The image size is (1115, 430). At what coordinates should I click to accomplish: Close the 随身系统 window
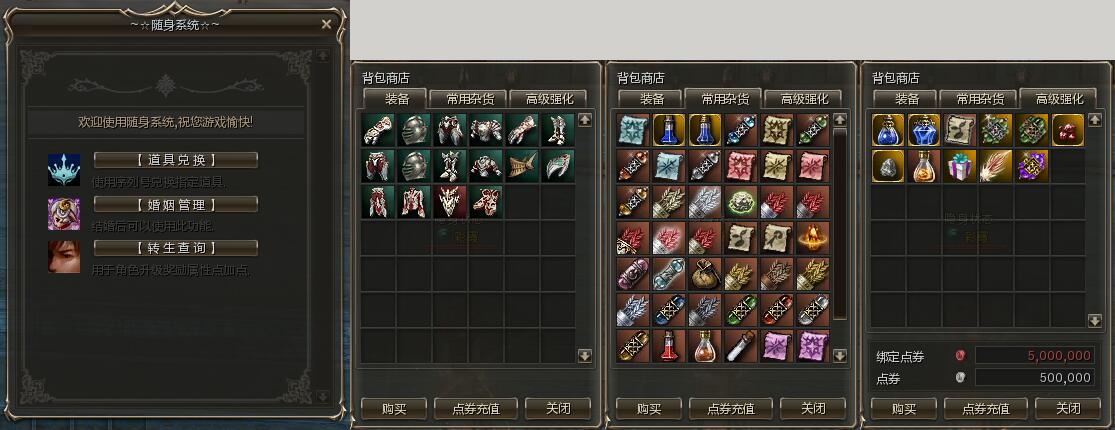326,24
